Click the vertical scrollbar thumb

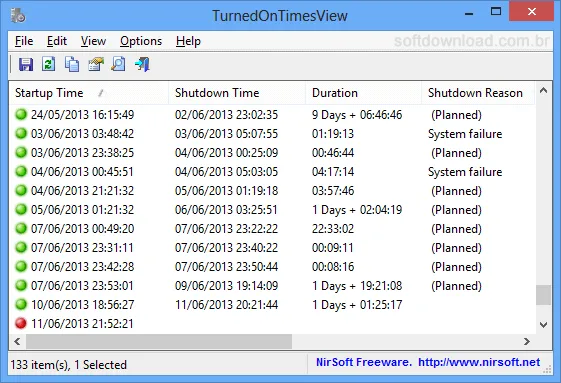point(543,295)
